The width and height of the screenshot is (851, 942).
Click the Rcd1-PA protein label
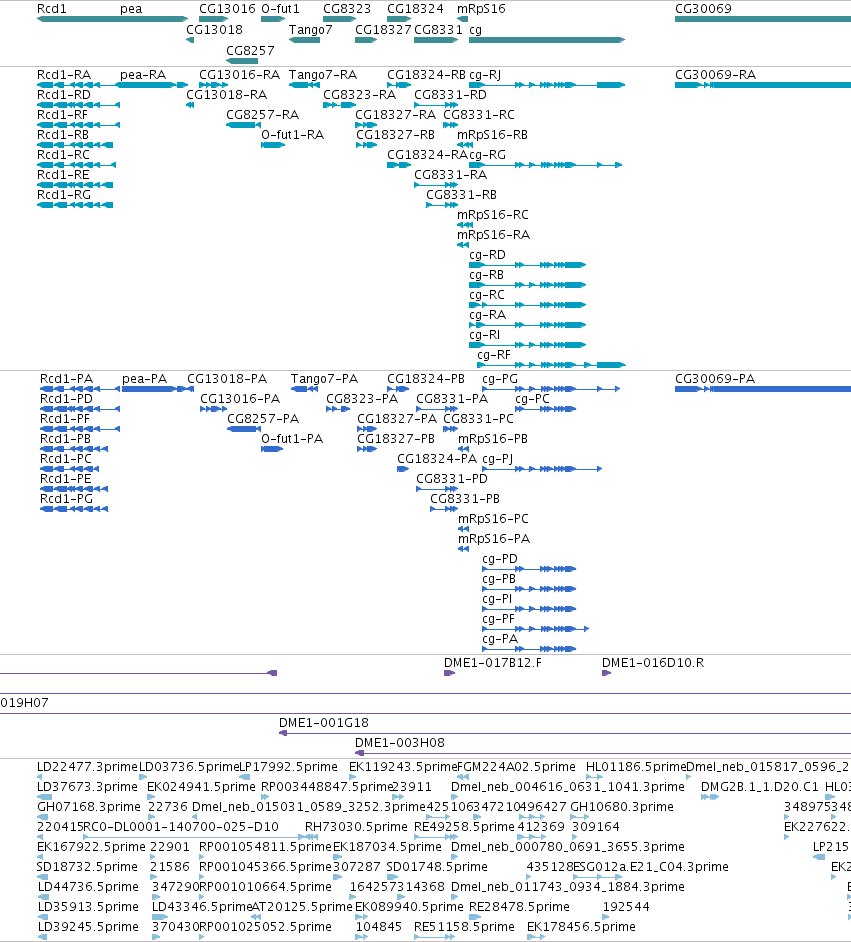(x=67, y=378)
